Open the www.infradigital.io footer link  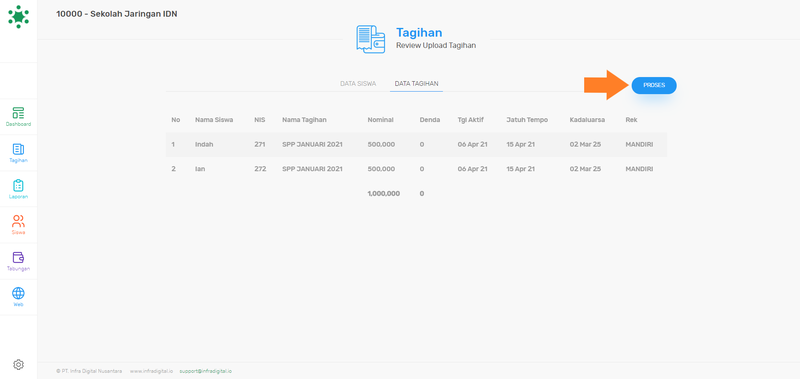(x=151, y=371)
